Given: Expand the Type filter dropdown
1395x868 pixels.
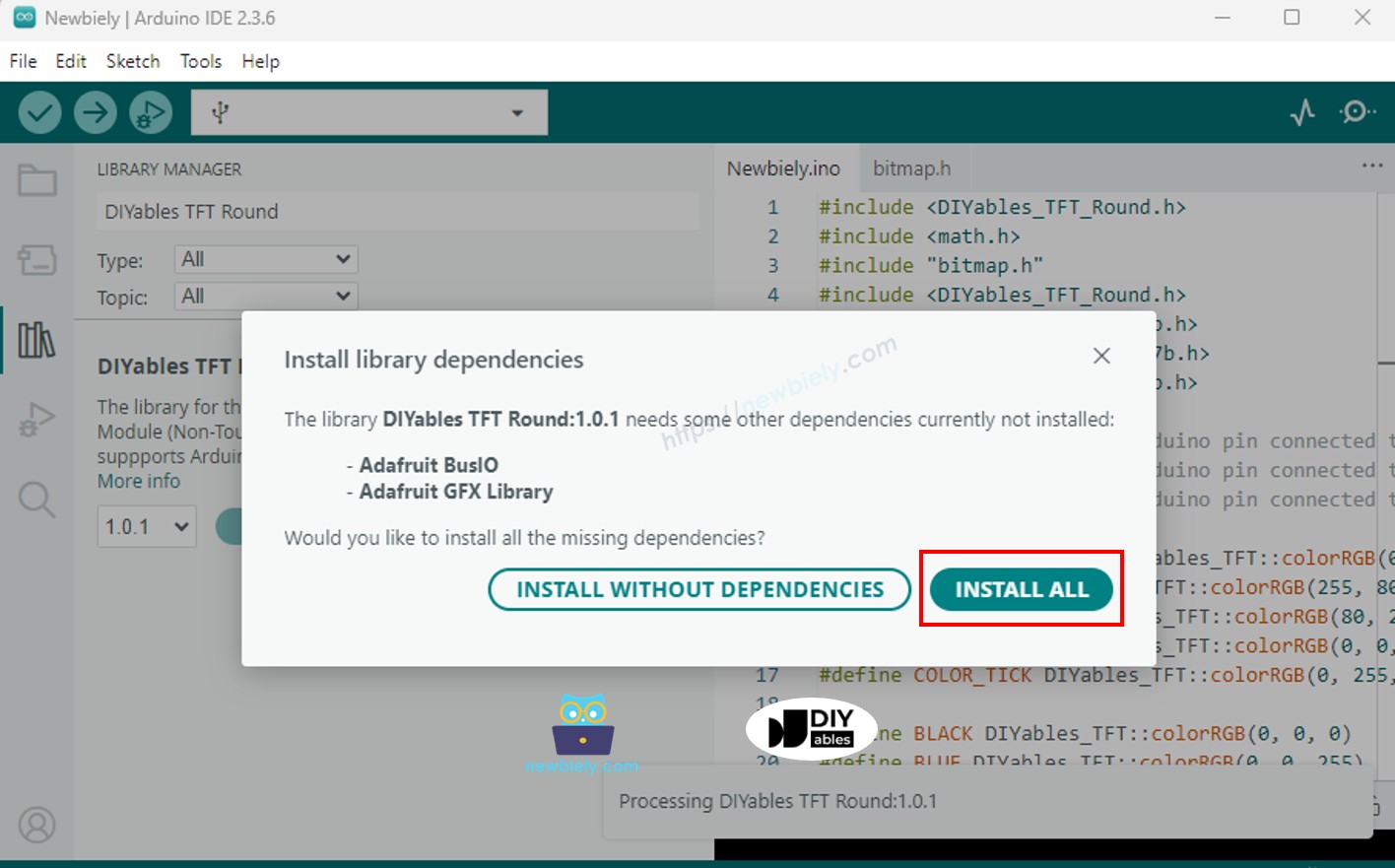Looking at the screenshot, I should [265, 259].
